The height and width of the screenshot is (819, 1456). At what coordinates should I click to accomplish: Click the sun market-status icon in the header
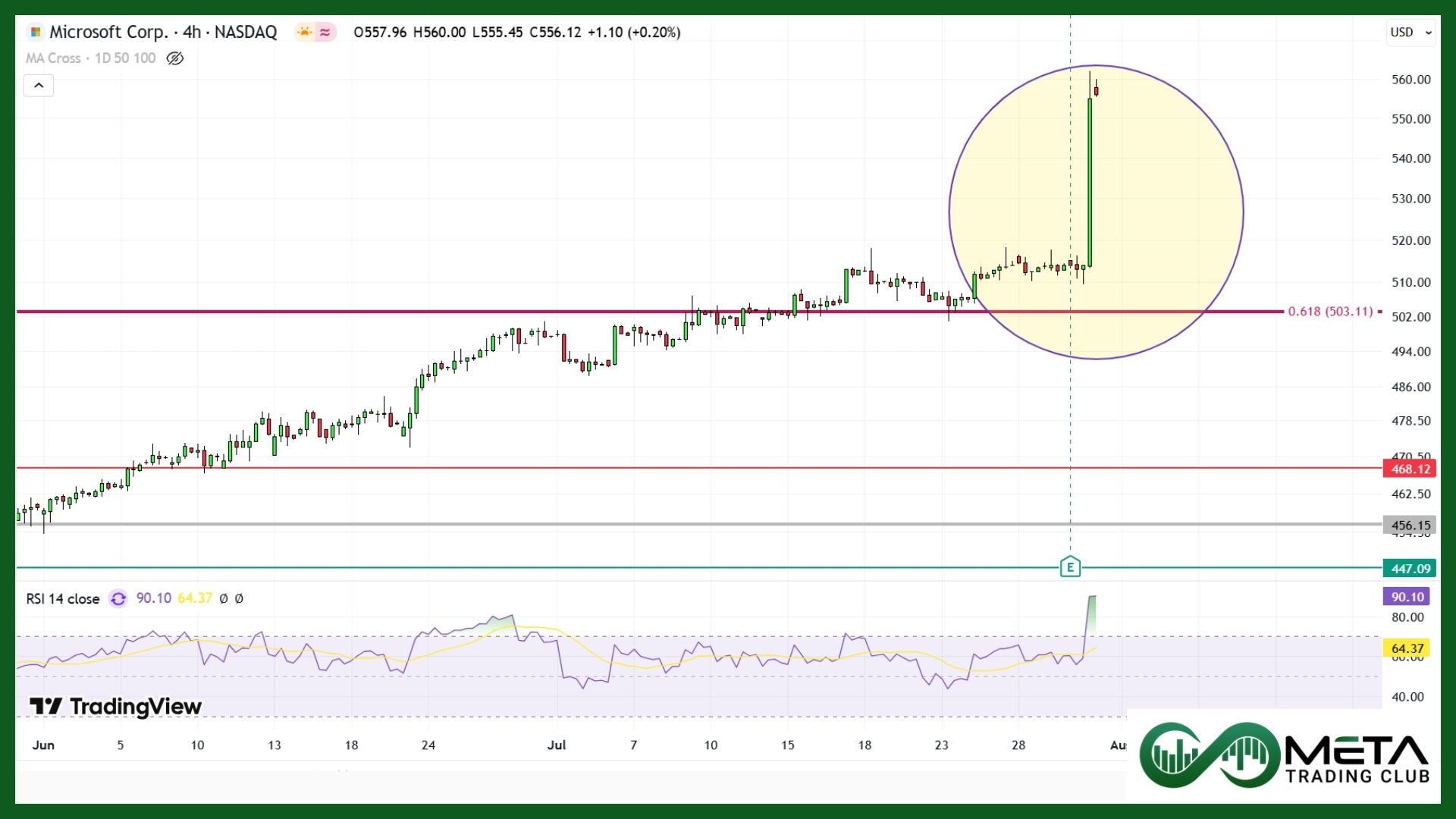click(304, 32)
